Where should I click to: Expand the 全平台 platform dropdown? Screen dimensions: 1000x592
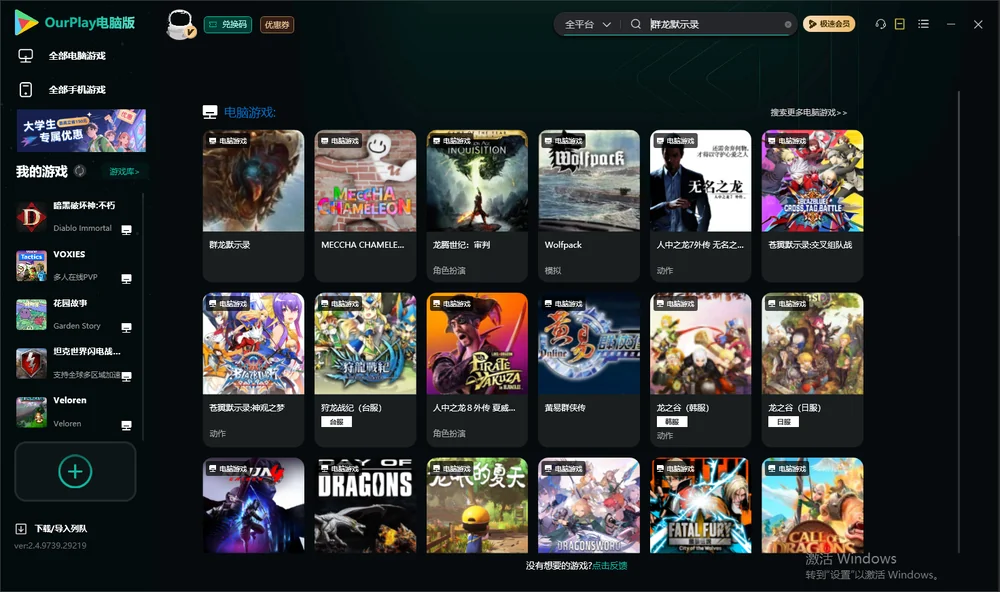point(587,24)
